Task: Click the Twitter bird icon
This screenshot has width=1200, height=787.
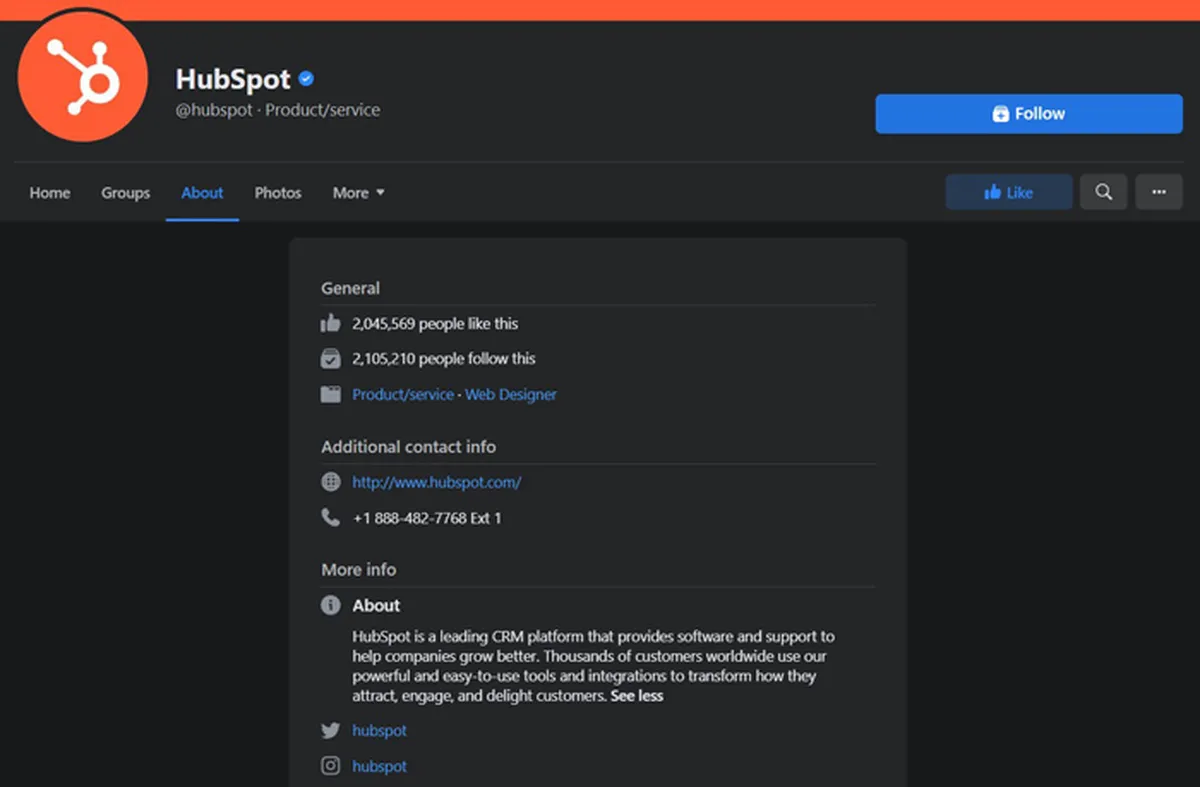Action: 331,731
